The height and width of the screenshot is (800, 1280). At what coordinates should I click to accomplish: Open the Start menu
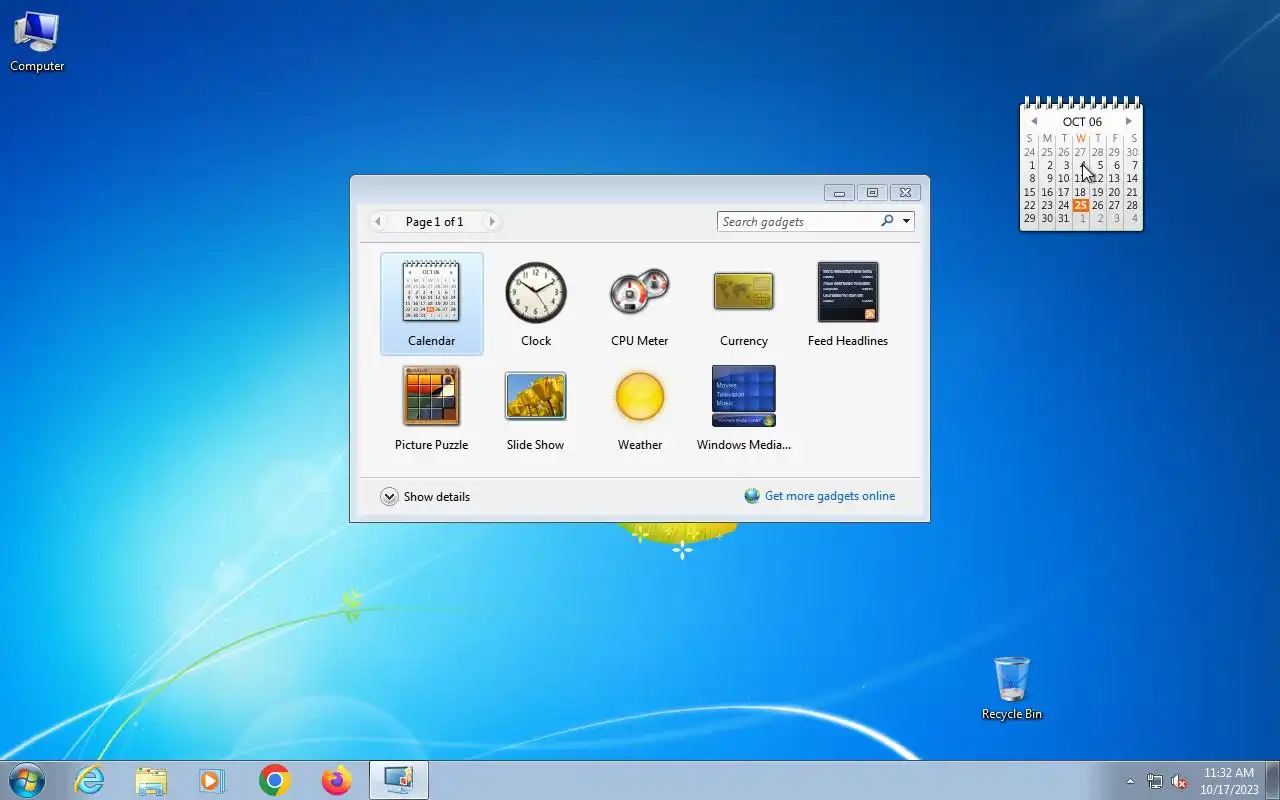point(27,780)
